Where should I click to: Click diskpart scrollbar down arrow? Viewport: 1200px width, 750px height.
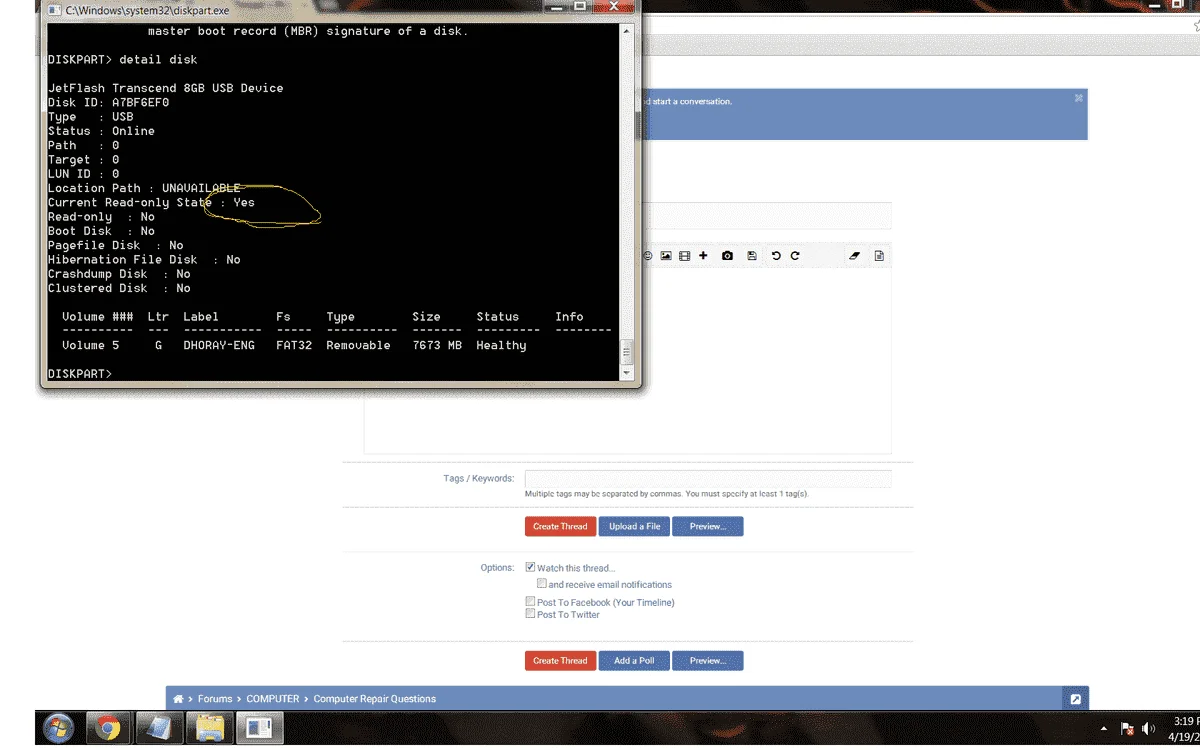click(627, 373)
